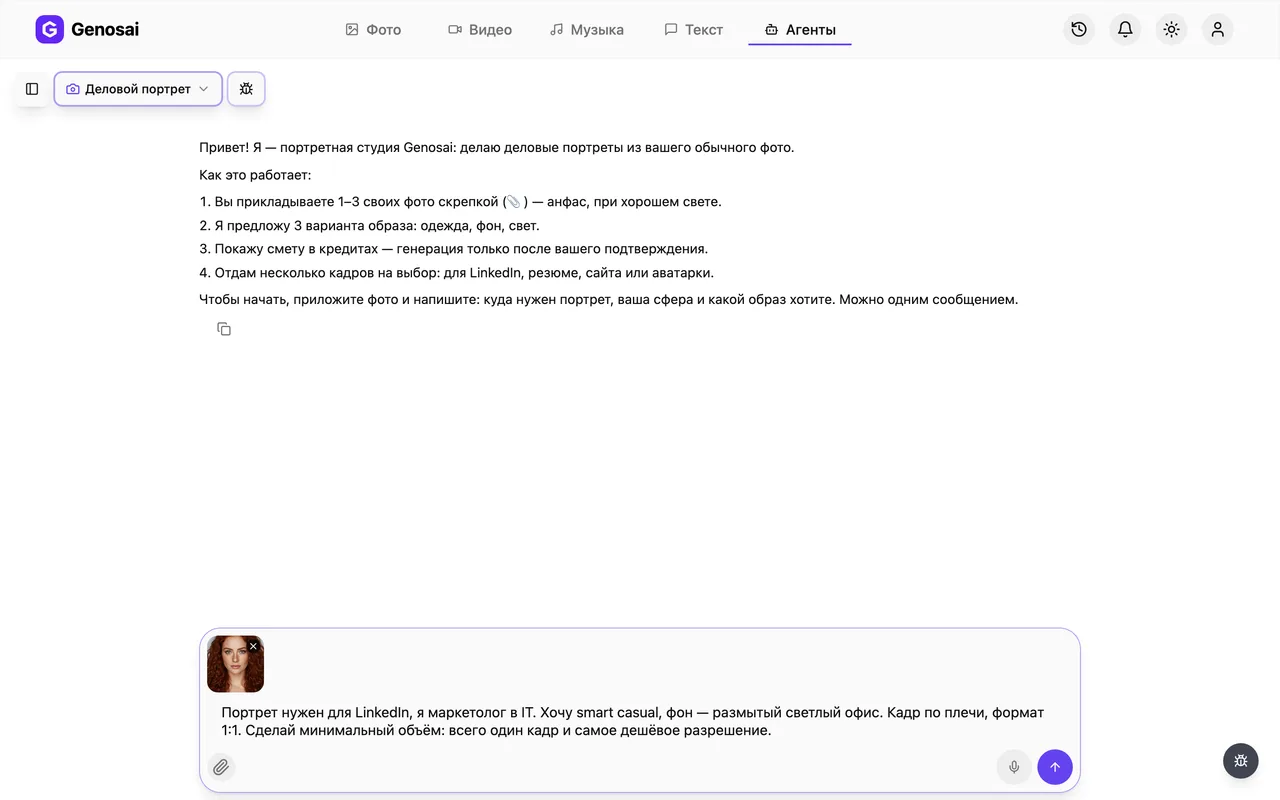
Task: Send the message with arrow button
Action: tap(1055, 767)
